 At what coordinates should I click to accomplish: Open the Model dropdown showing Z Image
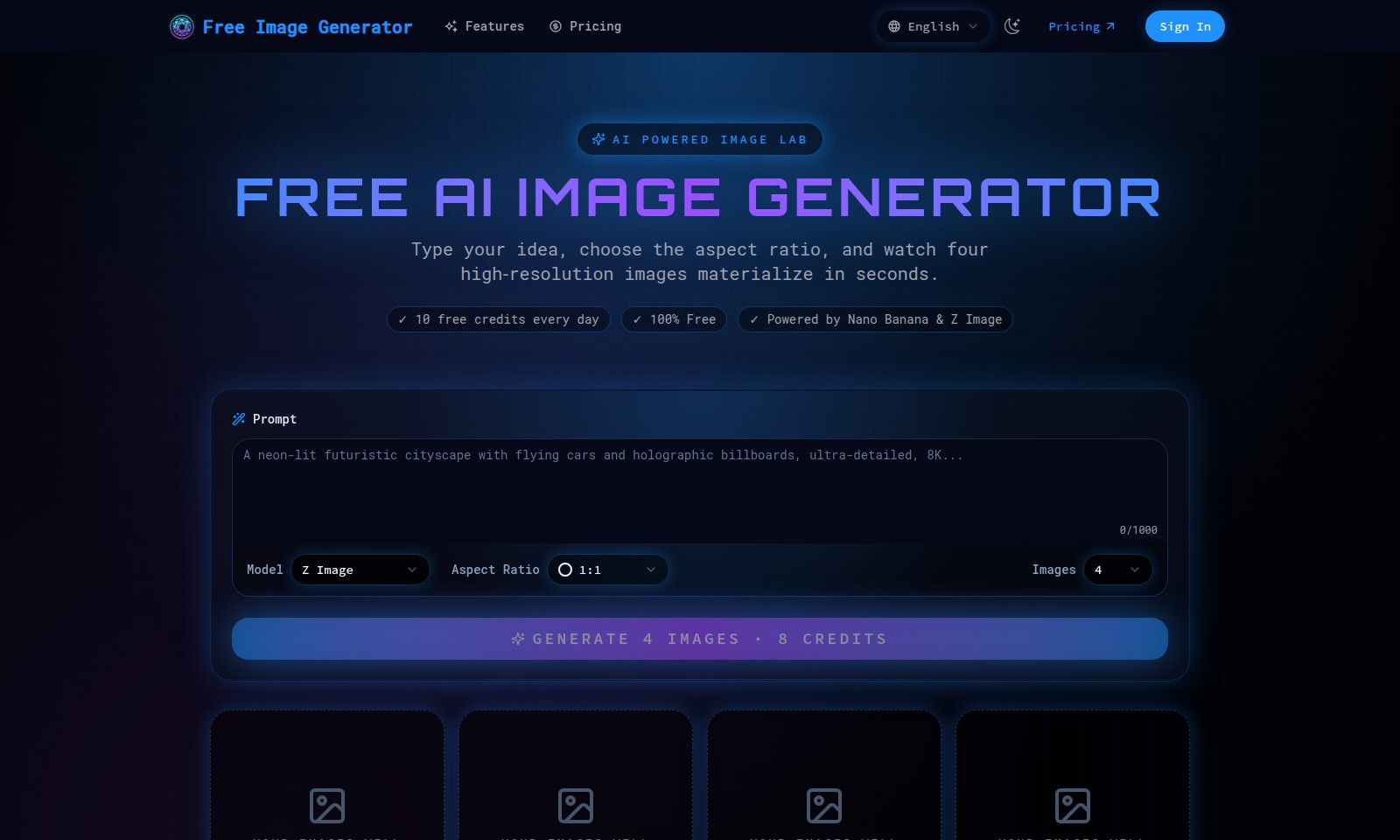[x=360, y=570]
